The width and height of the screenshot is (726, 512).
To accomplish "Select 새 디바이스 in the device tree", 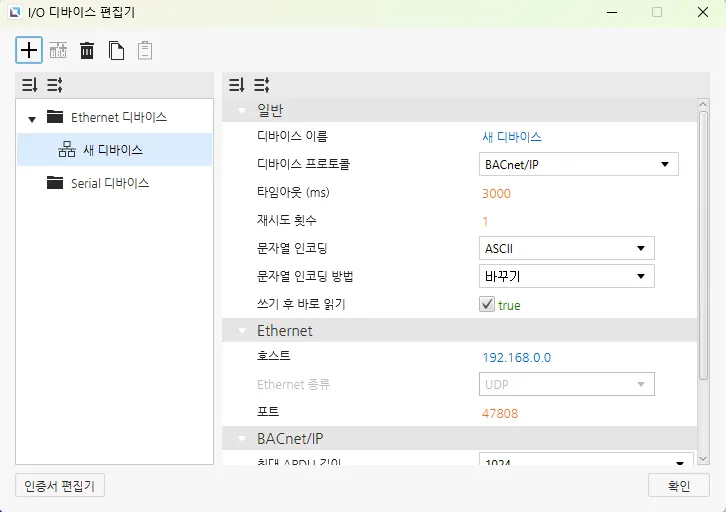I will tap(112, 150).
